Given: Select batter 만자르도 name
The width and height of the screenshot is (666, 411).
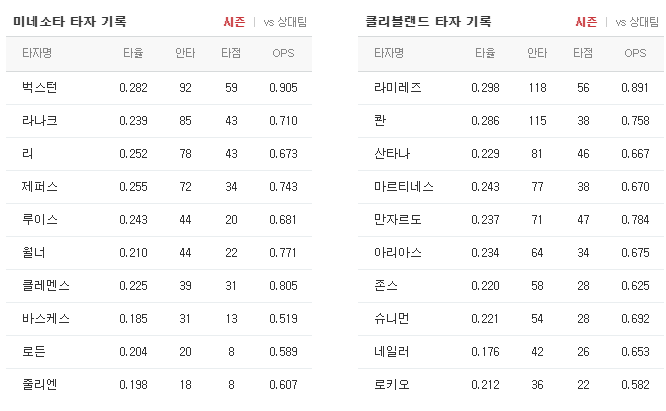Looking at the screenshot, I should [398, 220].
